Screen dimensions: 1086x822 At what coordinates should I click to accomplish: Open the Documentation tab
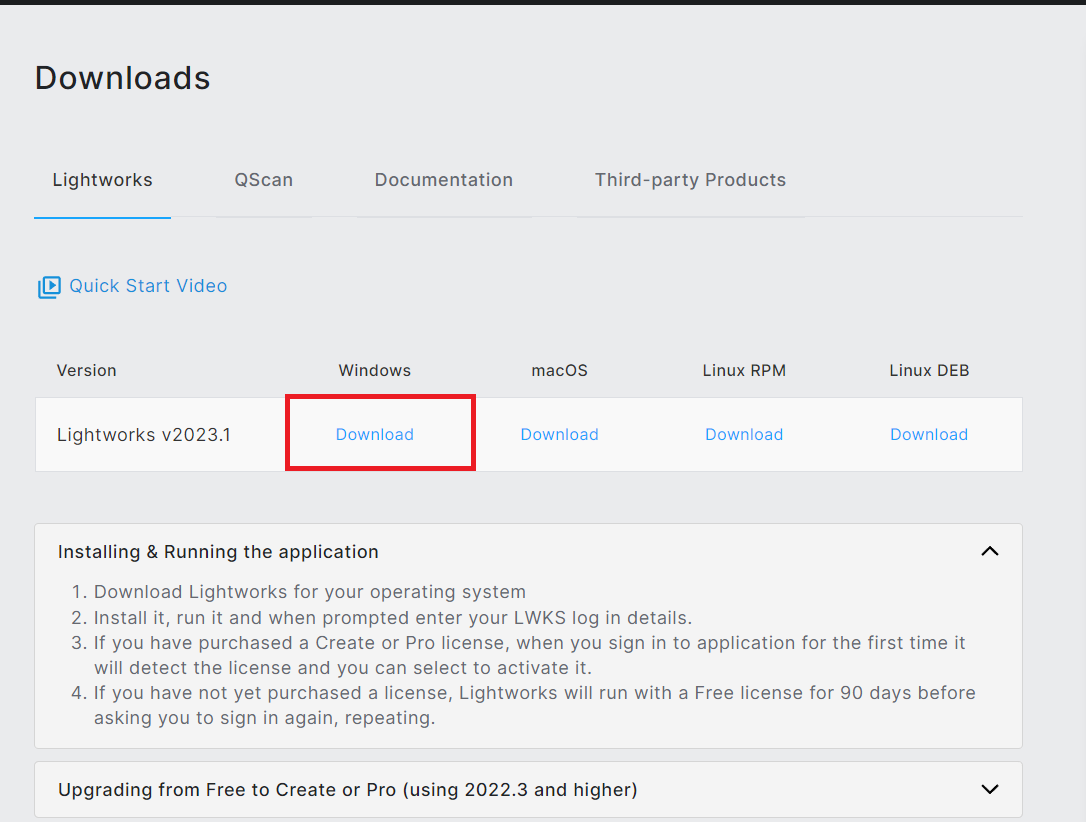coord(443,180)
